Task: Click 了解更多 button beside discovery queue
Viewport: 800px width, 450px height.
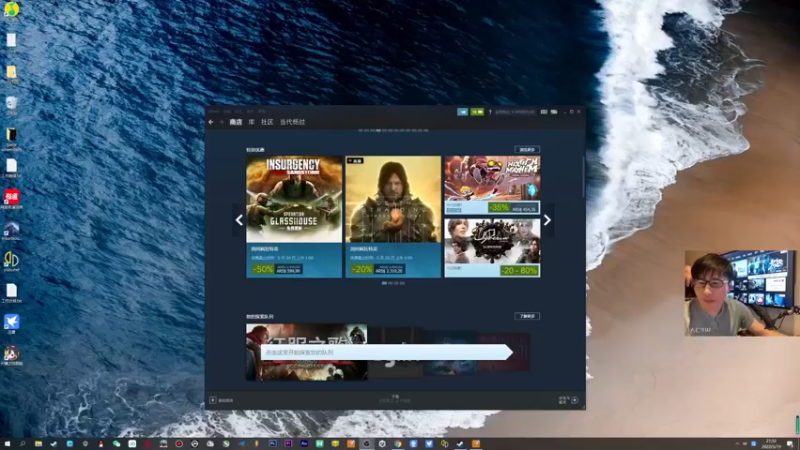Action: pyautogui.click(x=527, y=316)
